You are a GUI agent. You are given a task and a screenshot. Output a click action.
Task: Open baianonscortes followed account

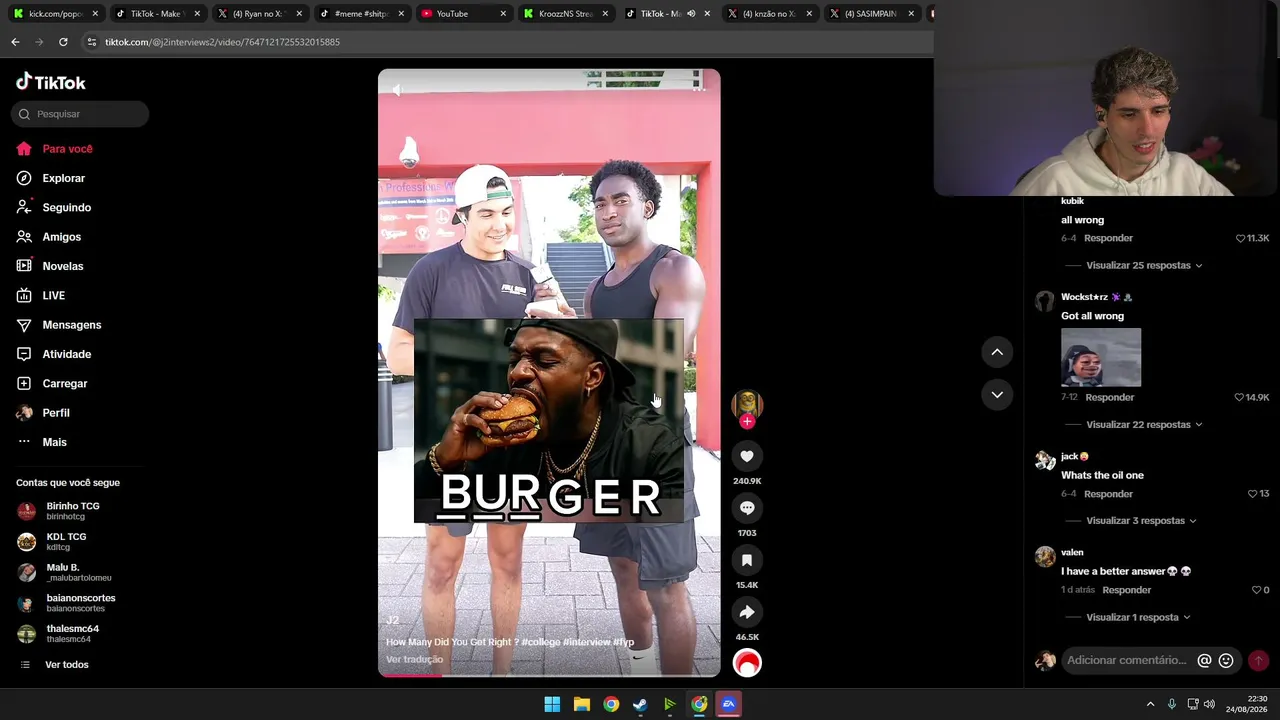[x=67, y=603]
